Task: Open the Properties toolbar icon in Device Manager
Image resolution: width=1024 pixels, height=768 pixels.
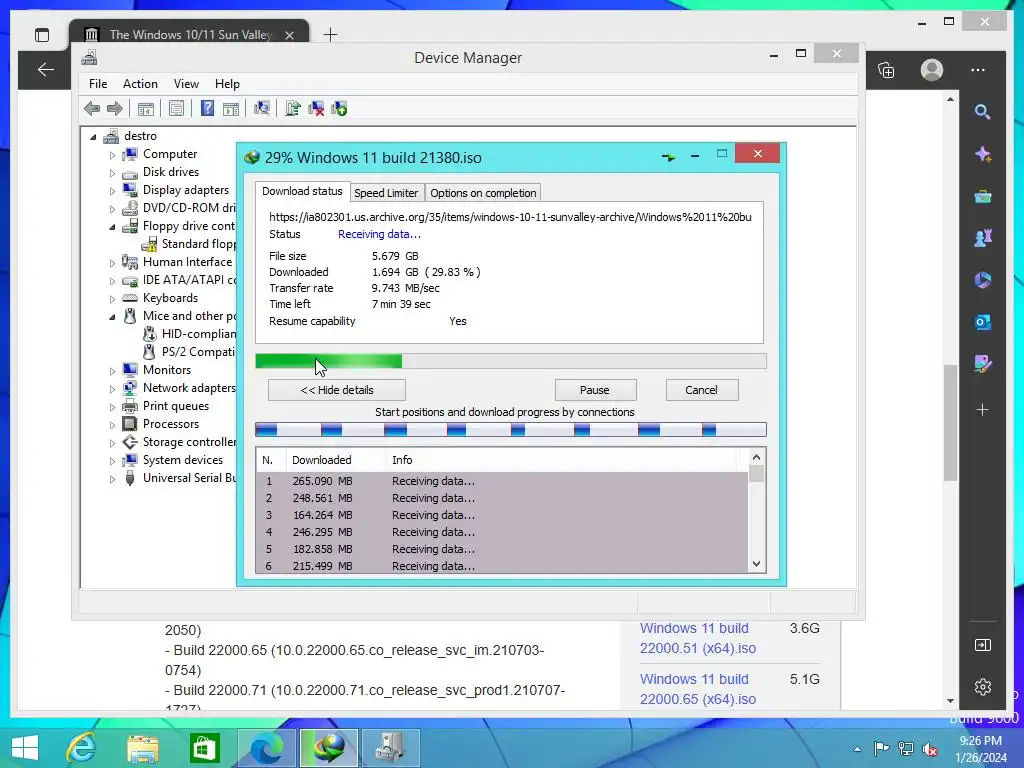Action: coord(176,108)
